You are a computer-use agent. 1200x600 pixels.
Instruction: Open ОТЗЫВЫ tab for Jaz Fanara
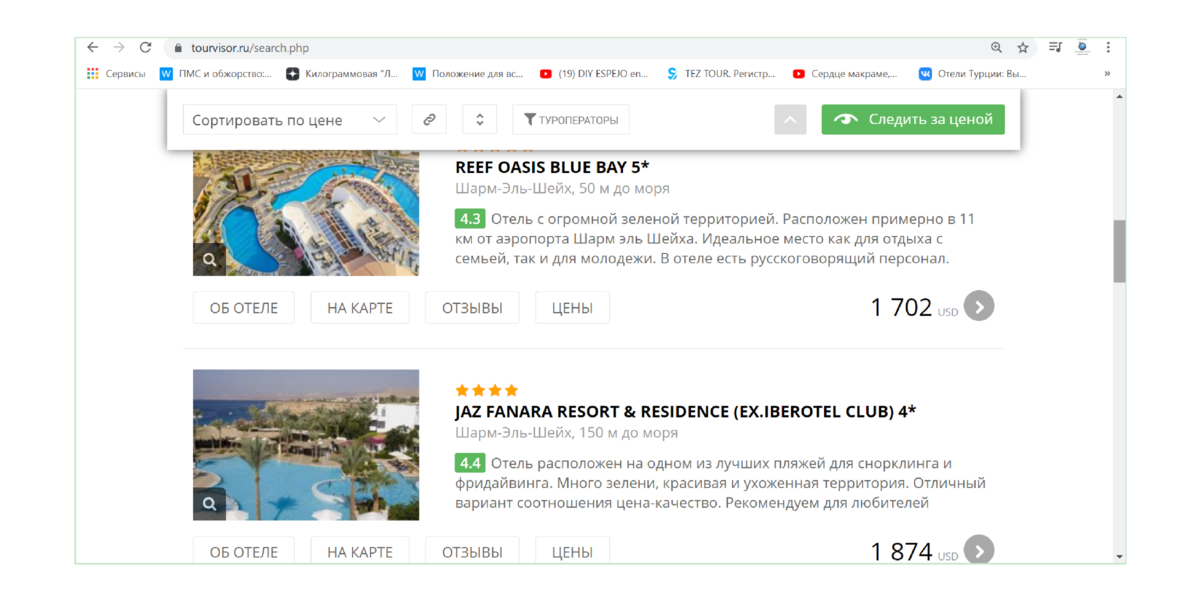click(x=472, y=551)
